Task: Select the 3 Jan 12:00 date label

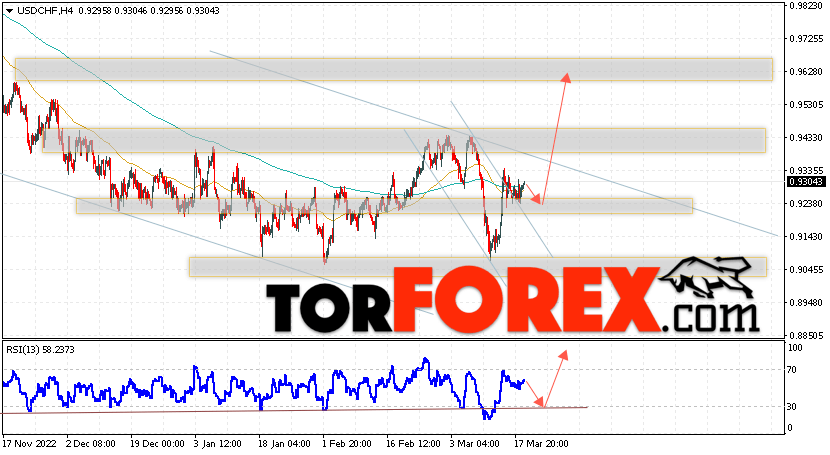Action: point(218,443)
